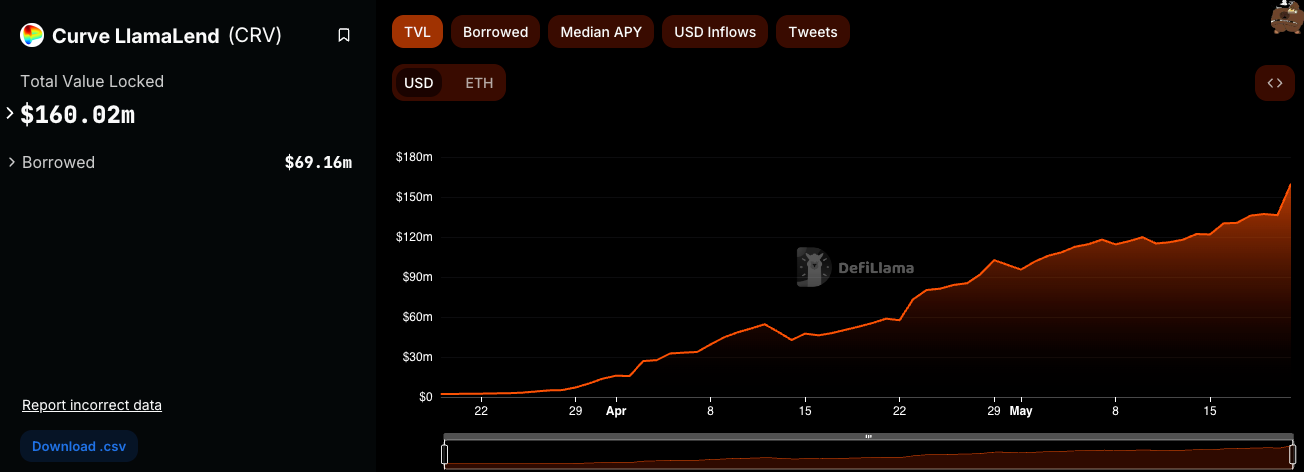Click the $180m y-axis label
Viewport: 1304px width, 472px height.
[414, 157]
